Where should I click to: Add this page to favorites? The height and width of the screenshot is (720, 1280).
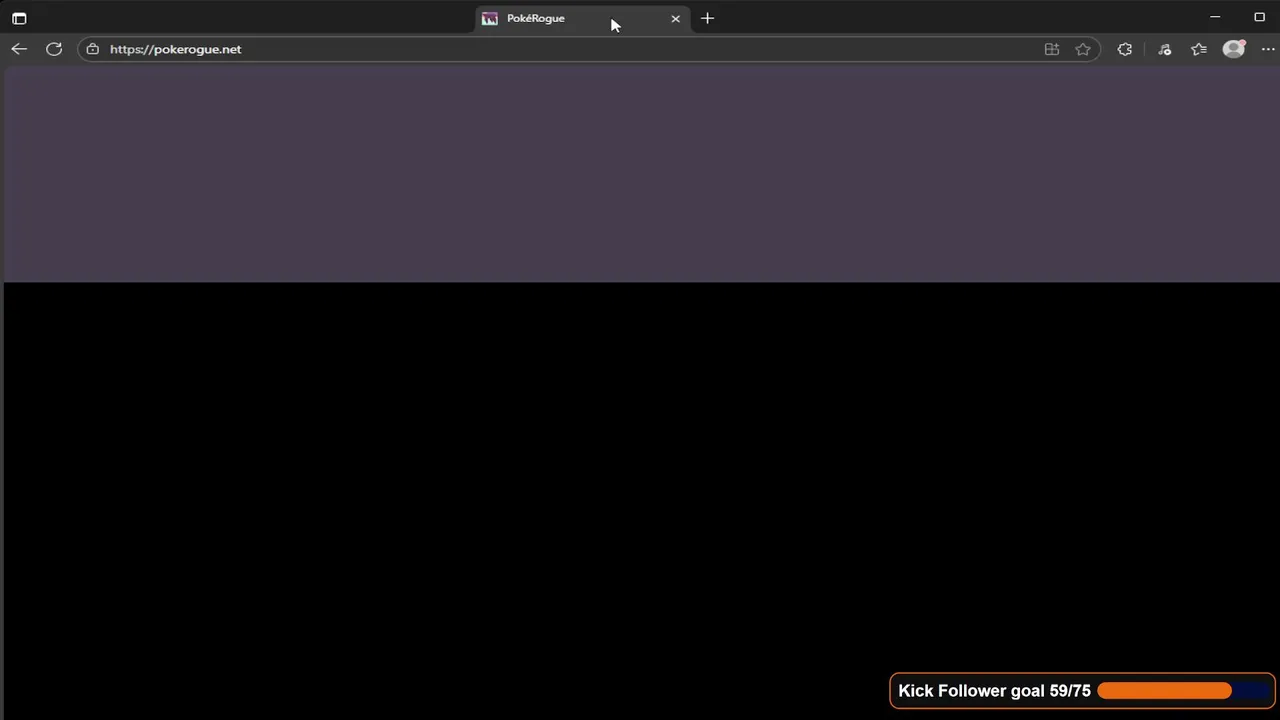tap(1083, 49)
